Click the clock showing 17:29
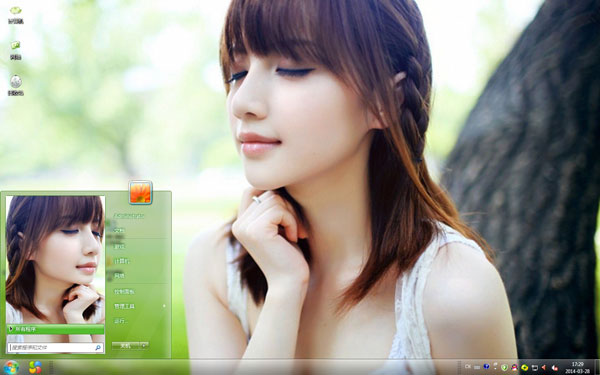The image size is (600, 375). click(577, 367)
